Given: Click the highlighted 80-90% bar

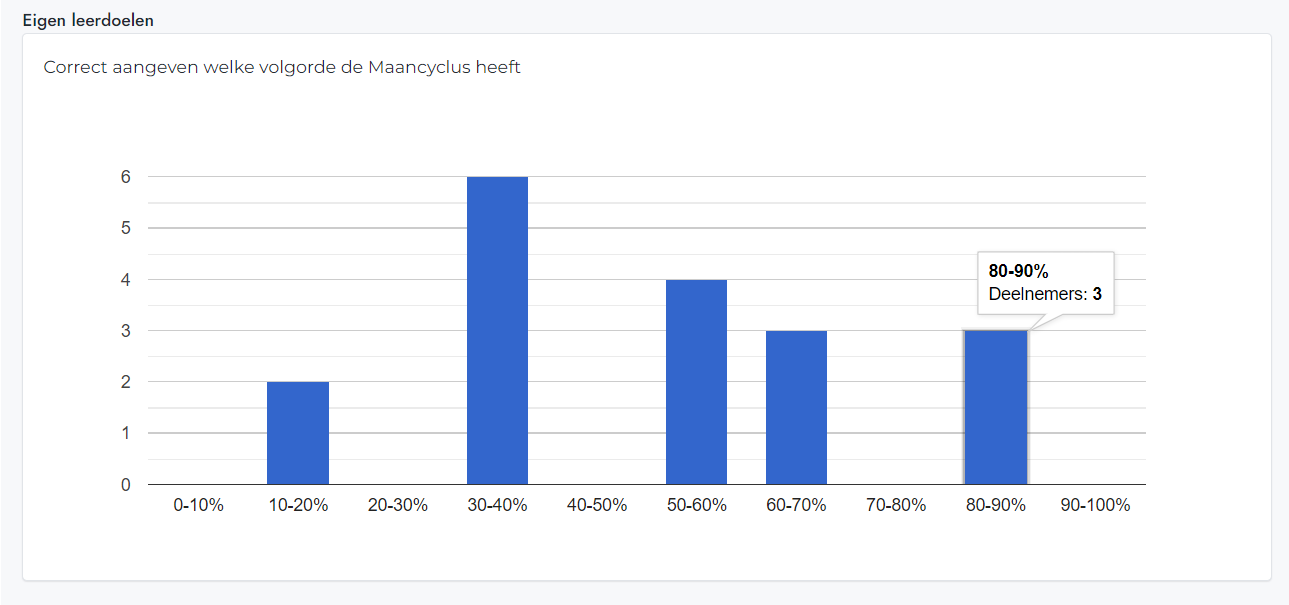Looking at the screenshot, I should (x=996, y=408).
